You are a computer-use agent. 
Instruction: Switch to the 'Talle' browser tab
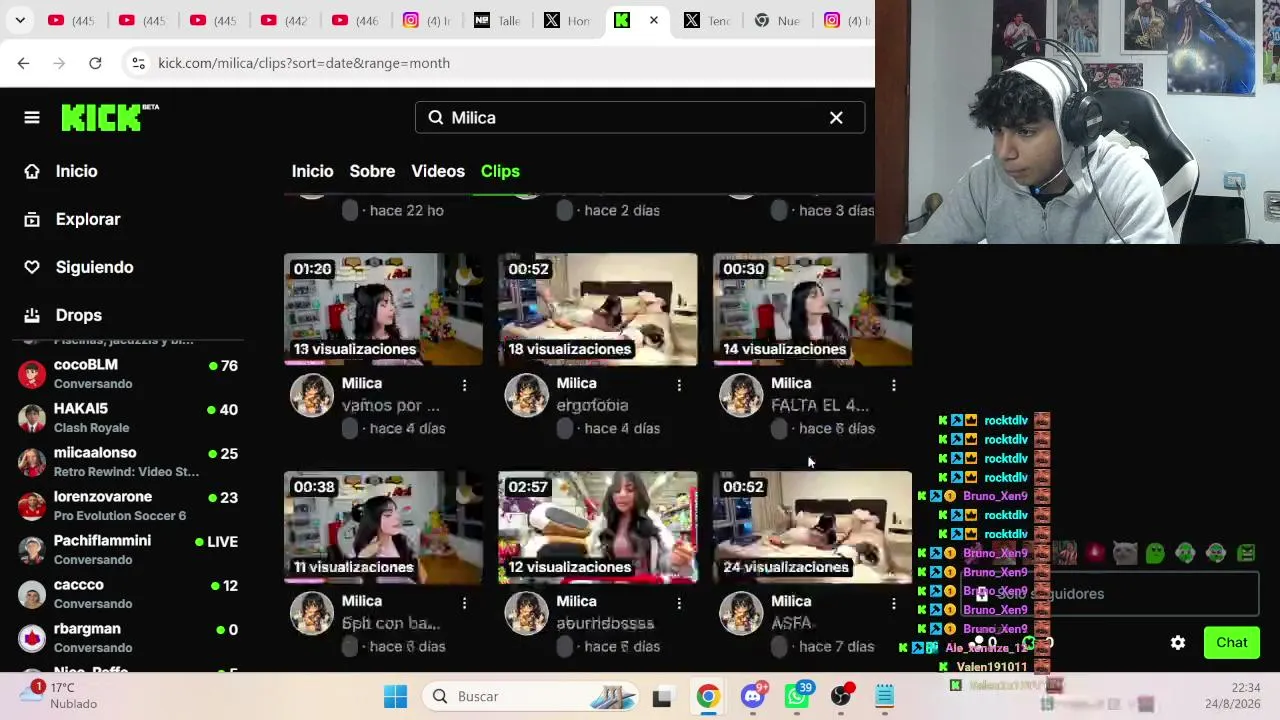click(499, 20)
